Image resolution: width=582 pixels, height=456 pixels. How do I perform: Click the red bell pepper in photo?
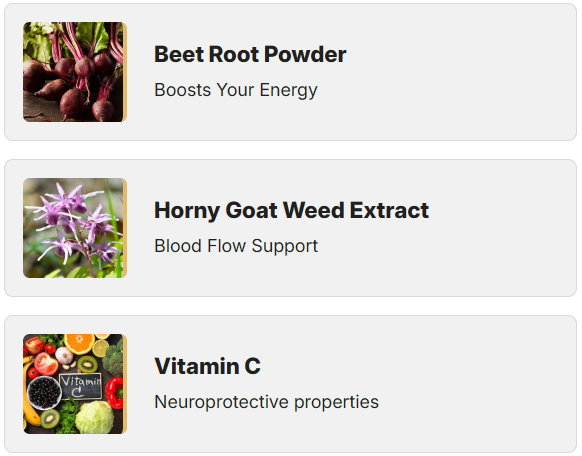click(x=115, y=393)
